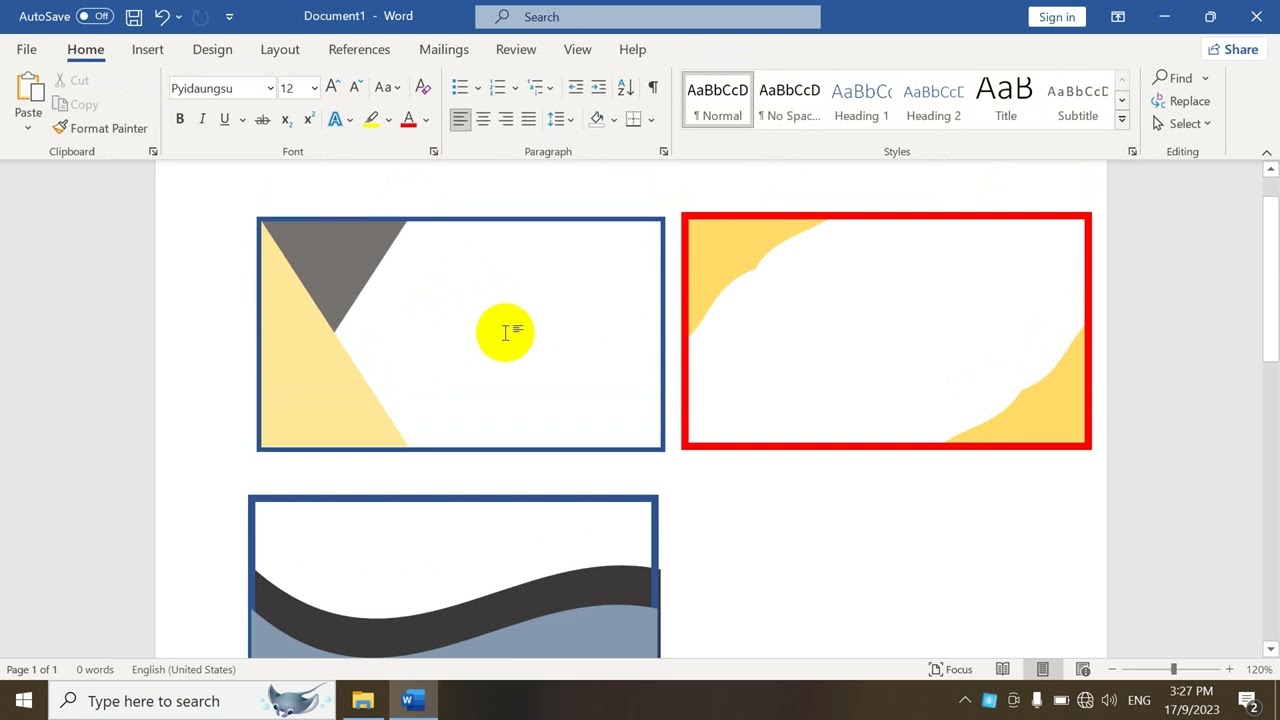Open Windows taskbar search box
This screenshot has height=720, width=1280.
190,700
